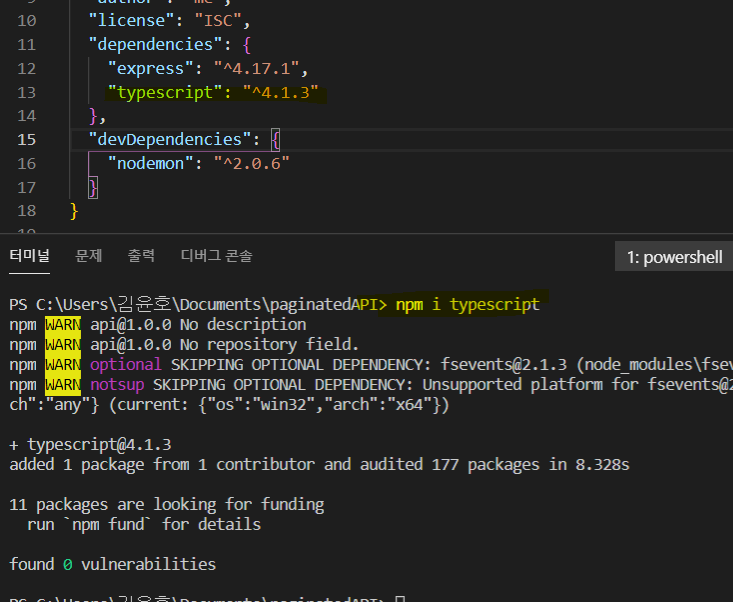Viewport: 733px width, 602px height.
Task: Click line number 16 in gutter
Action: click(27, 164)
